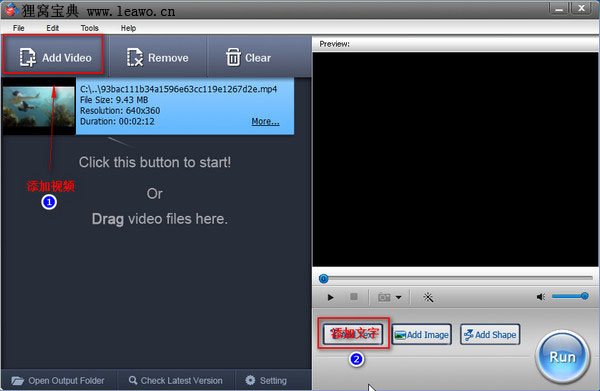600x391 pixels.
Task: Adjust the volume slider handle
Action: [584, 296]
